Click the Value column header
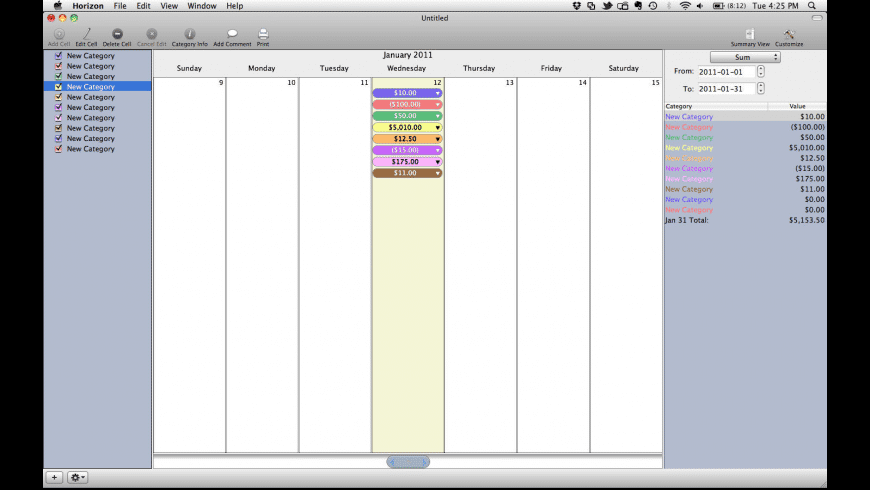The image size is (870, 490). pos(797,106)
